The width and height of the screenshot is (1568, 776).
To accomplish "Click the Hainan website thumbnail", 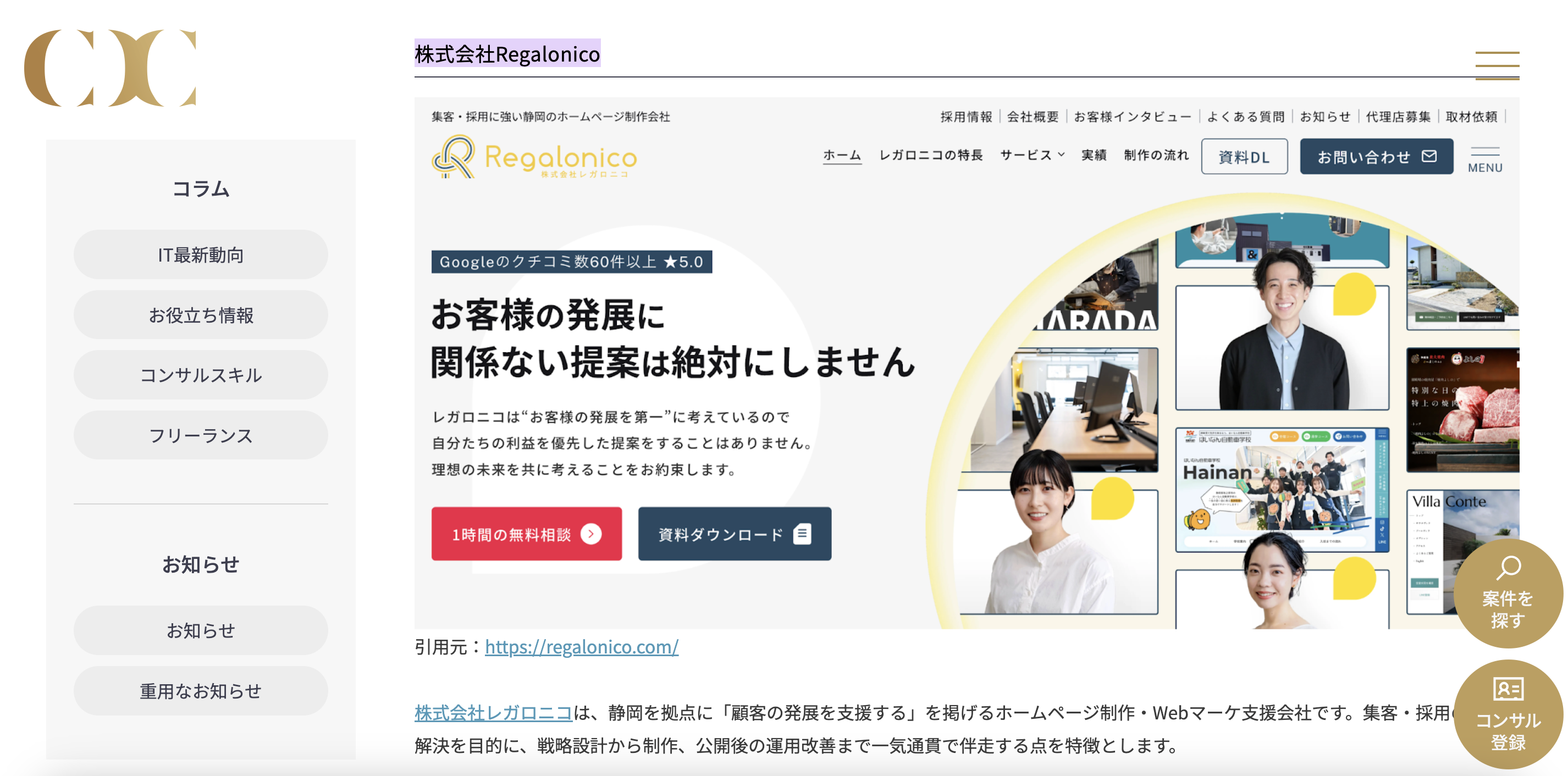I will (1282, 489).
